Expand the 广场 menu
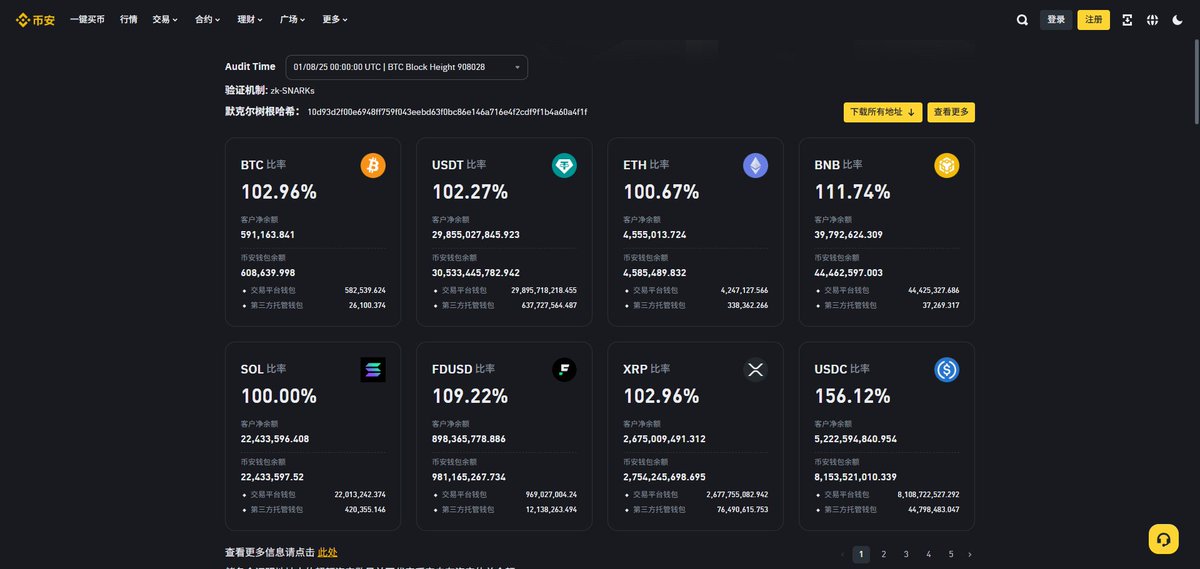Screen dimensions: 1200x569 point(293,19)
